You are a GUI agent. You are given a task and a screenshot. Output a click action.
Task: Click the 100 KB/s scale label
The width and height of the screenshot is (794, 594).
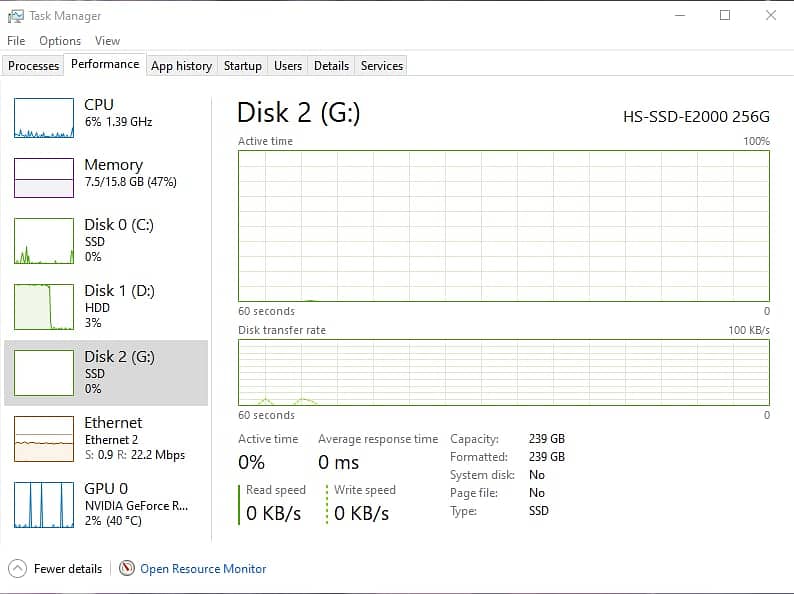coord(749,330)
